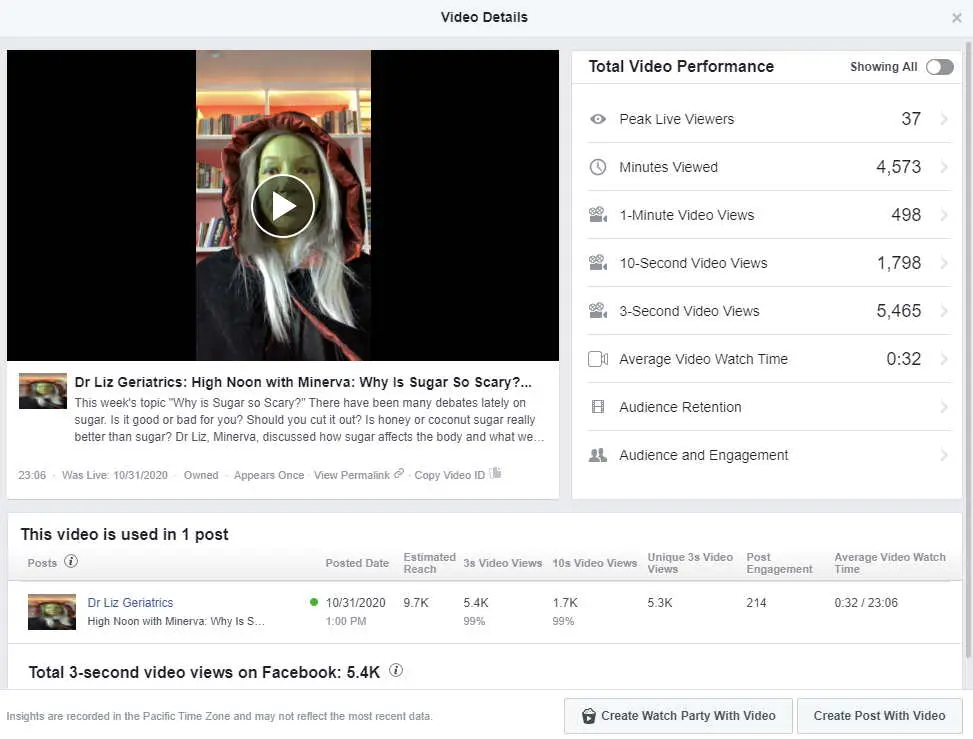Click the 0:32 / 23:06 watch time cell
This screenshot has height=739, width=973.
click(x=866, y=602)
